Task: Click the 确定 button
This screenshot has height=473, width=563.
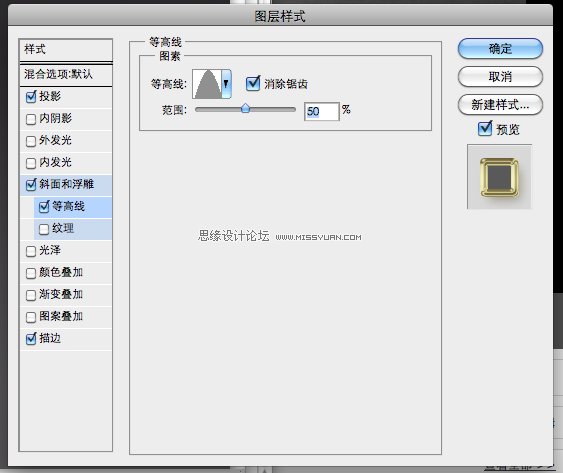Action: click(500, 48)
